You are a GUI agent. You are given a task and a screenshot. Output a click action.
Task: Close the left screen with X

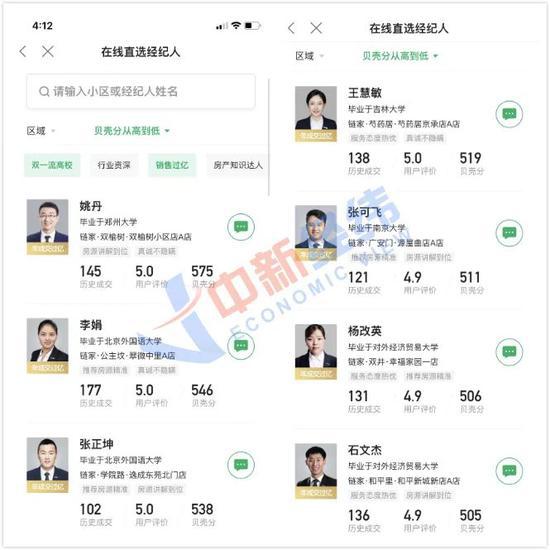(x=48, y=52)
